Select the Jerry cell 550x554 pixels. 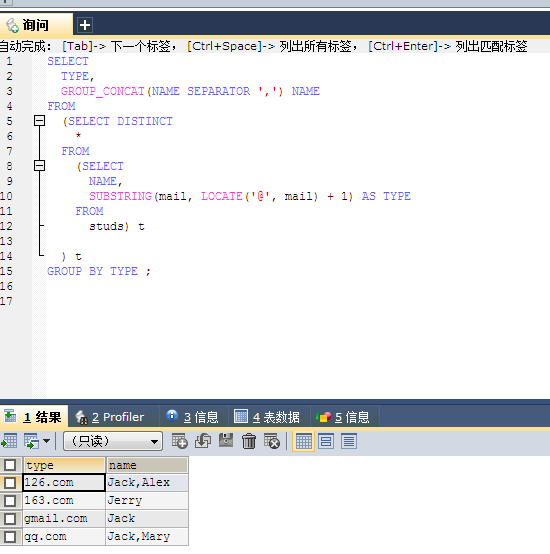[147, 501]
